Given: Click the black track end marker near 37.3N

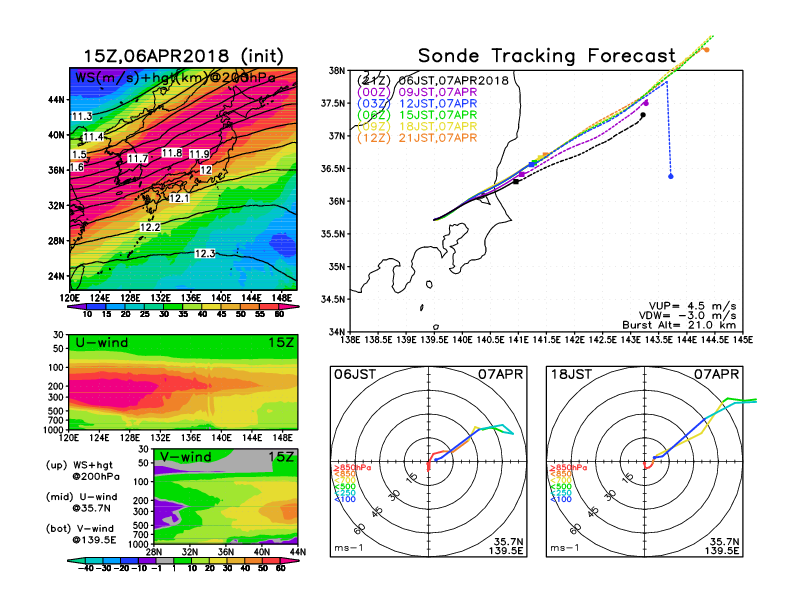Looking at the screenshot, I should click(643, 115).
